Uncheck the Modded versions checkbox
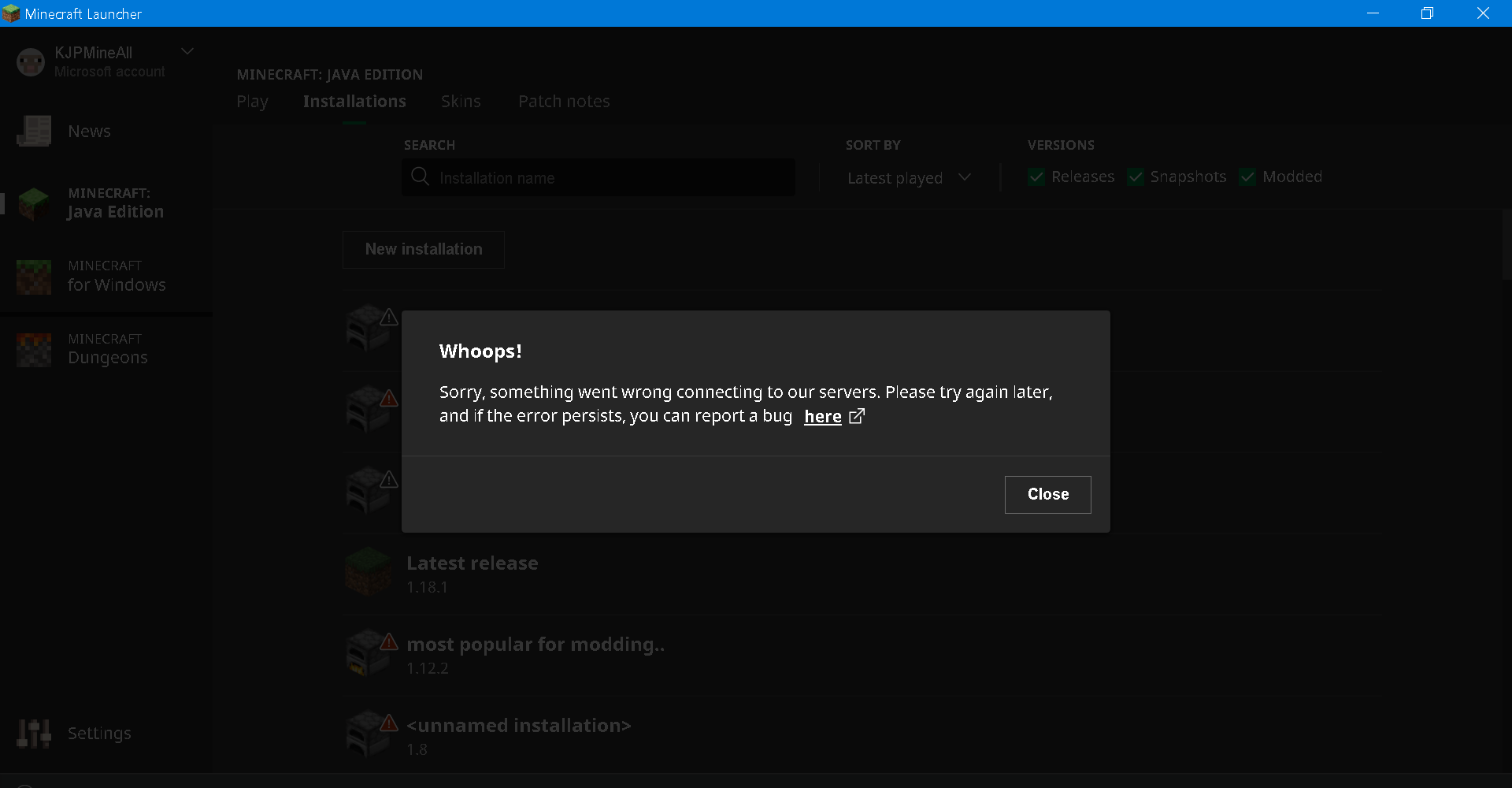The width and height of the screenshot is (1512, 788). [1247, 177]
